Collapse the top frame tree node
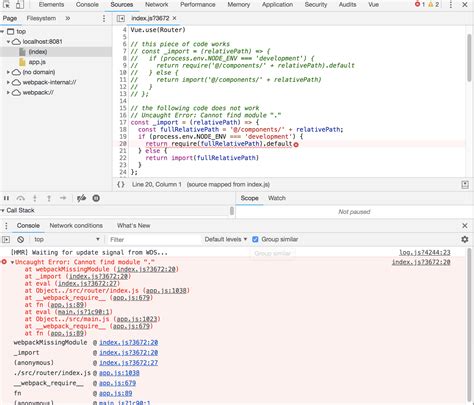The image size is (474, 405). 2,32
